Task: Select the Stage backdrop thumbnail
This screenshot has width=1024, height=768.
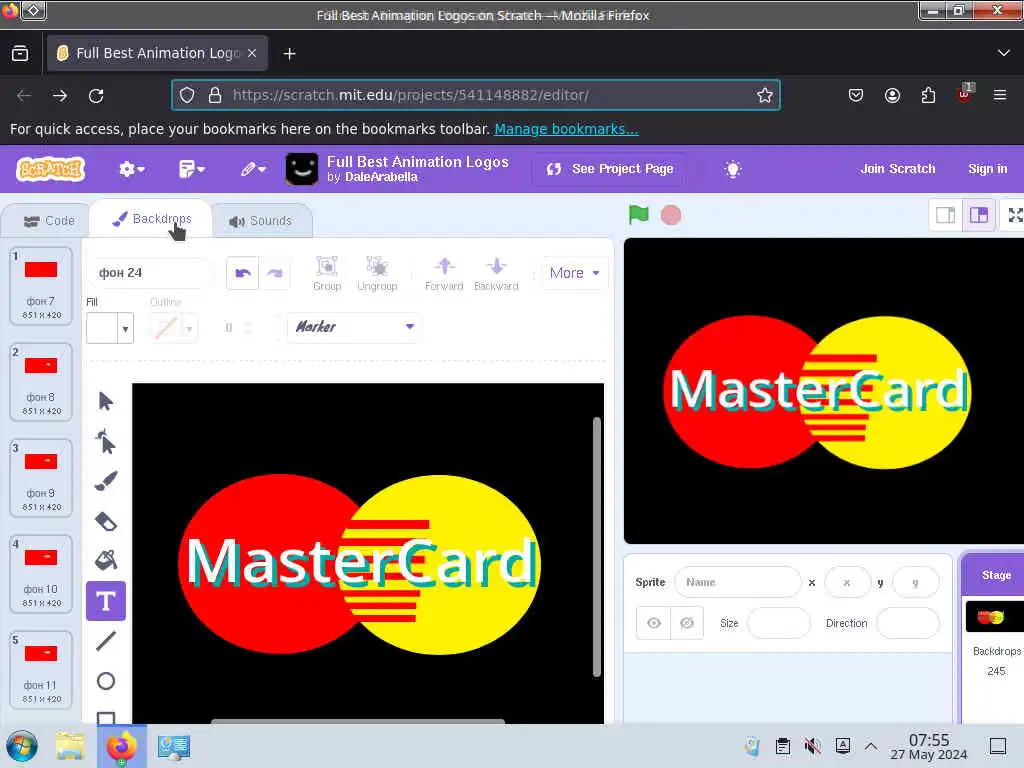Action: click(x=995, y=616)
